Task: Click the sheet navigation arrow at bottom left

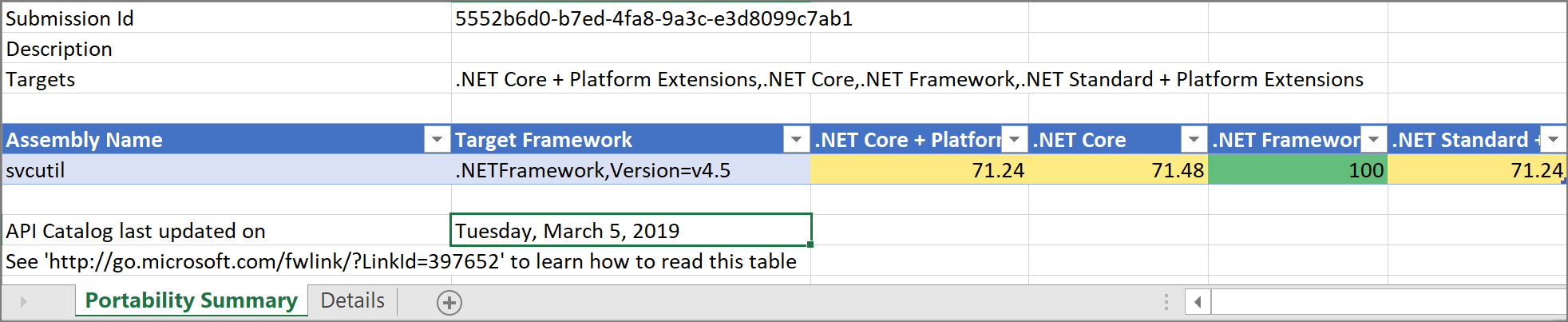Action: [23, 301]
